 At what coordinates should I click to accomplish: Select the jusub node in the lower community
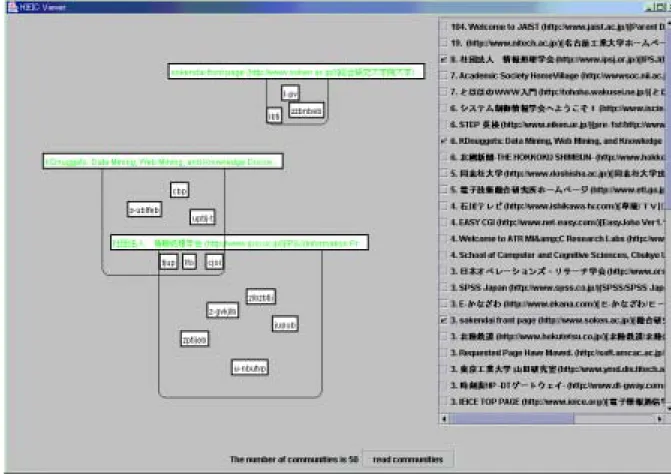tap(285, 324)
